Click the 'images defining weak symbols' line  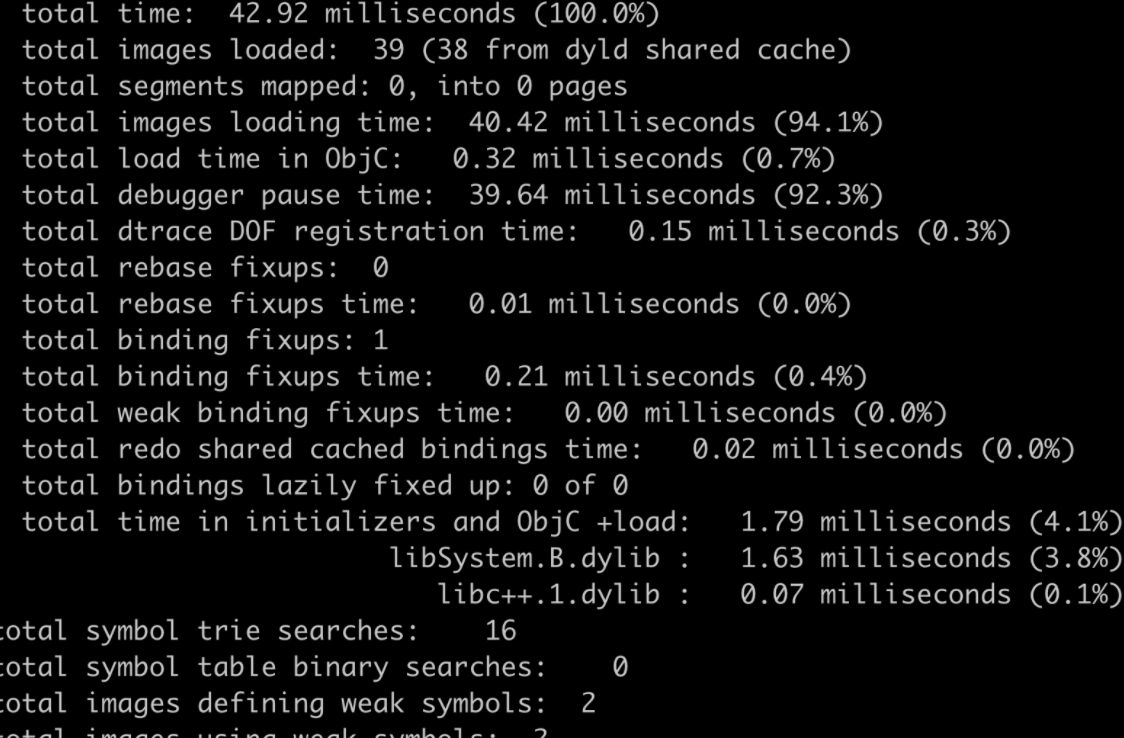click(298, 704)
